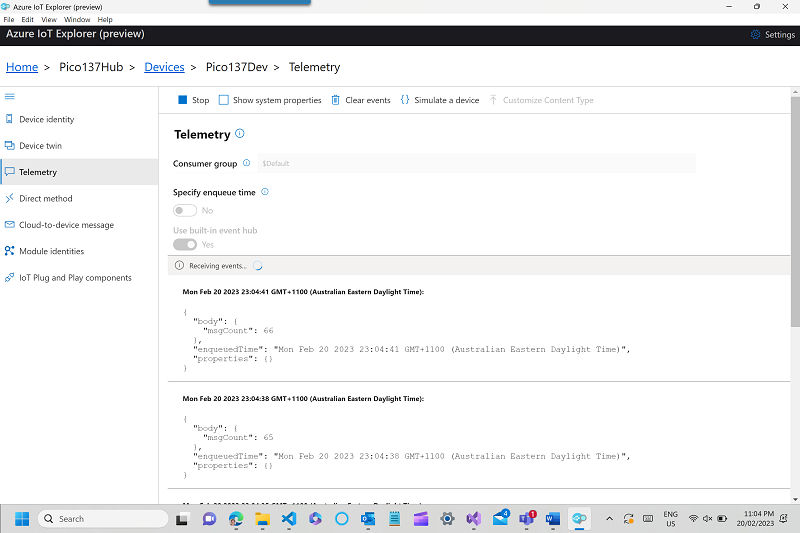Open Windows Start menu
Image resolution: width=800 pixels, height=533 pixels.
22,519
